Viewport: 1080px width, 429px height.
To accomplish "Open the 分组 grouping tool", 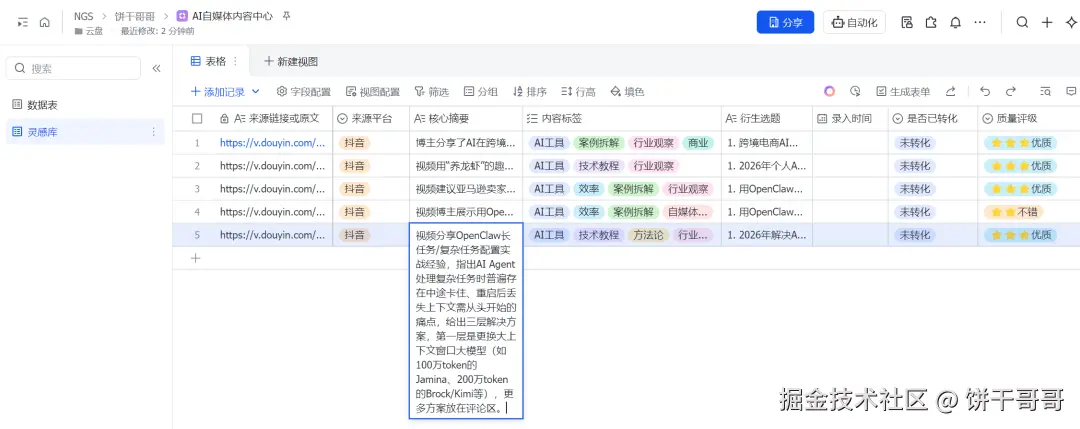I will (481, 92).
